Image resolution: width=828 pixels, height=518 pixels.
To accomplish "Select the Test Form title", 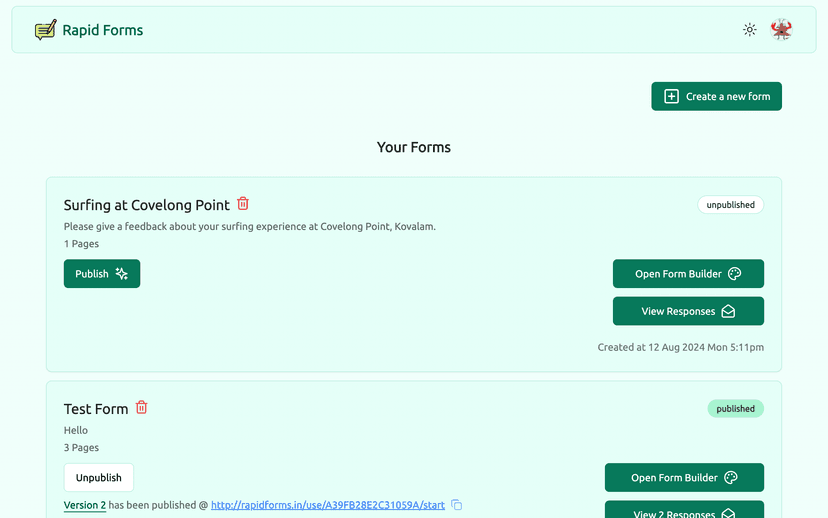I will [96, 409].
